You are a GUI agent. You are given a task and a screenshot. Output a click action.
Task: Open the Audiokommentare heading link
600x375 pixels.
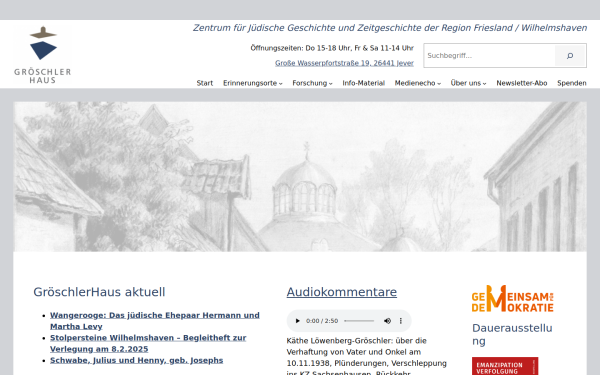[341, 292]
